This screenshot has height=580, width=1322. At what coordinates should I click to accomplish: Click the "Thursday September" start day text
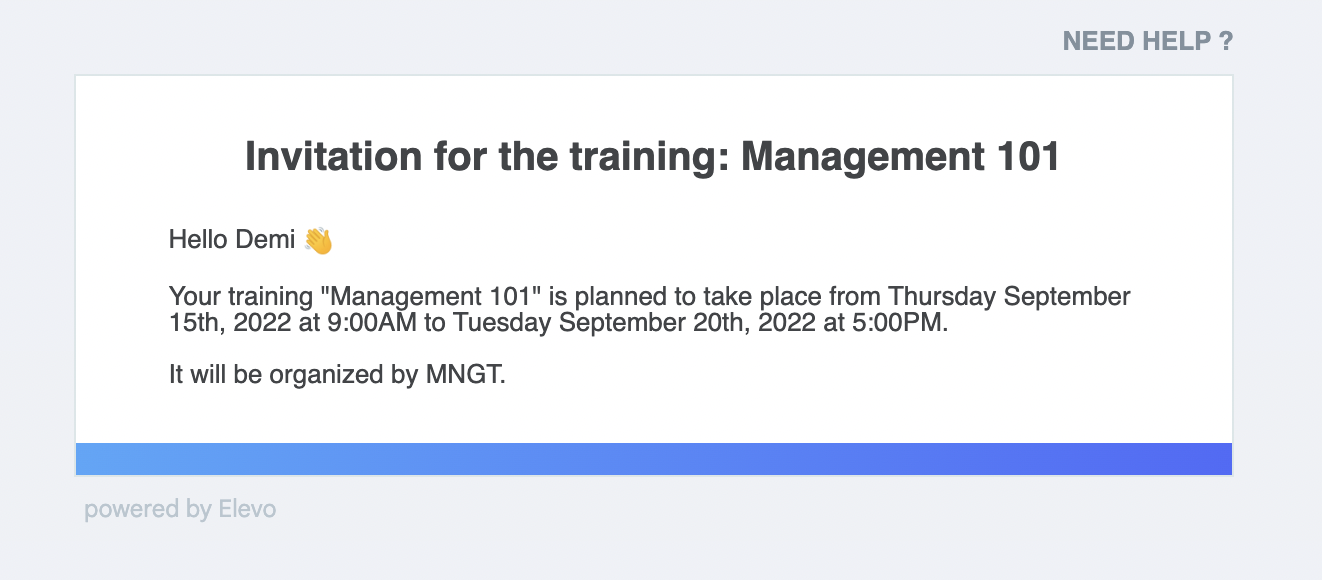click(1010, 297)
